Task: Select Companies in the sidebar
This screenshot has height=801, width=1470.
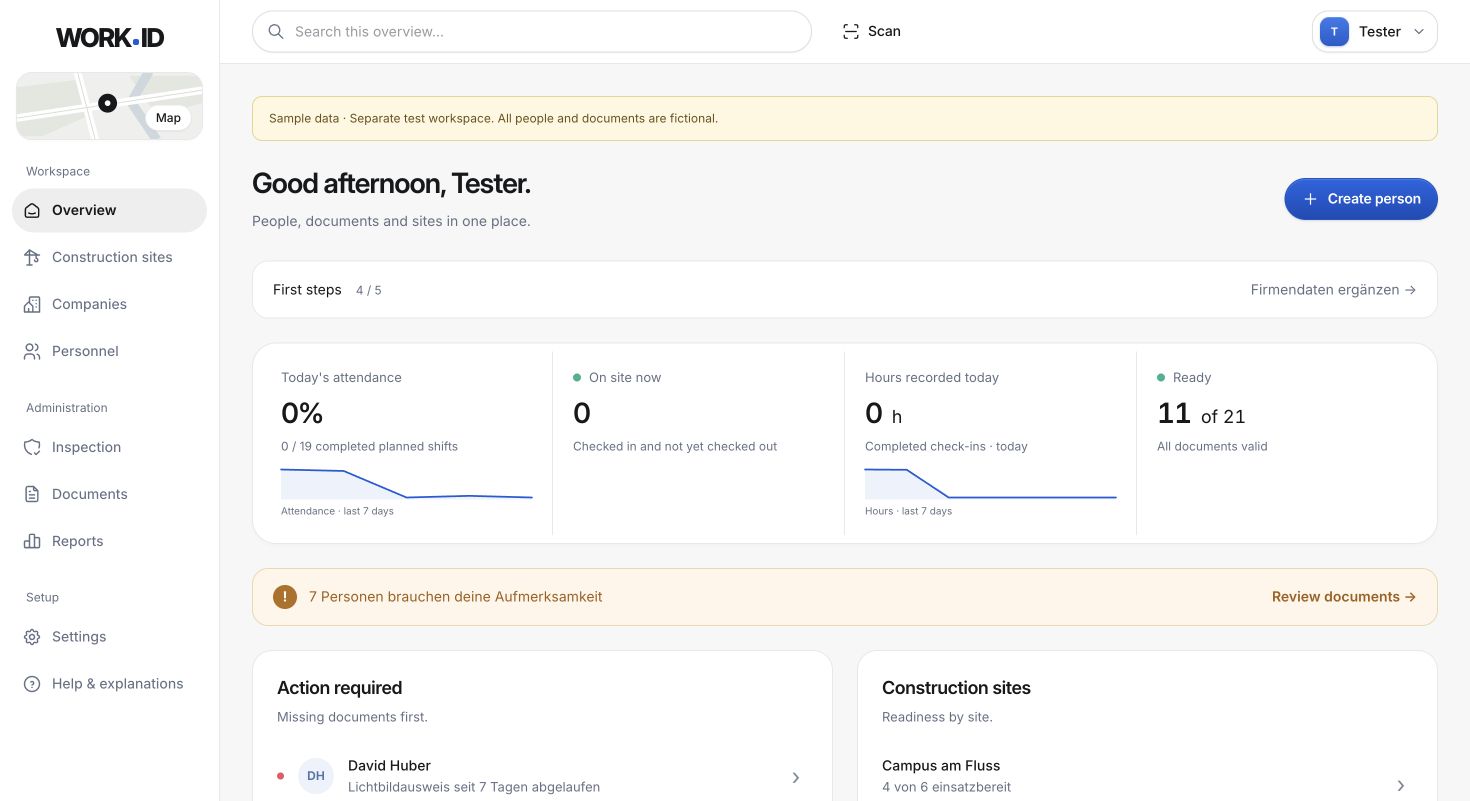Action: tap(110, 304)
